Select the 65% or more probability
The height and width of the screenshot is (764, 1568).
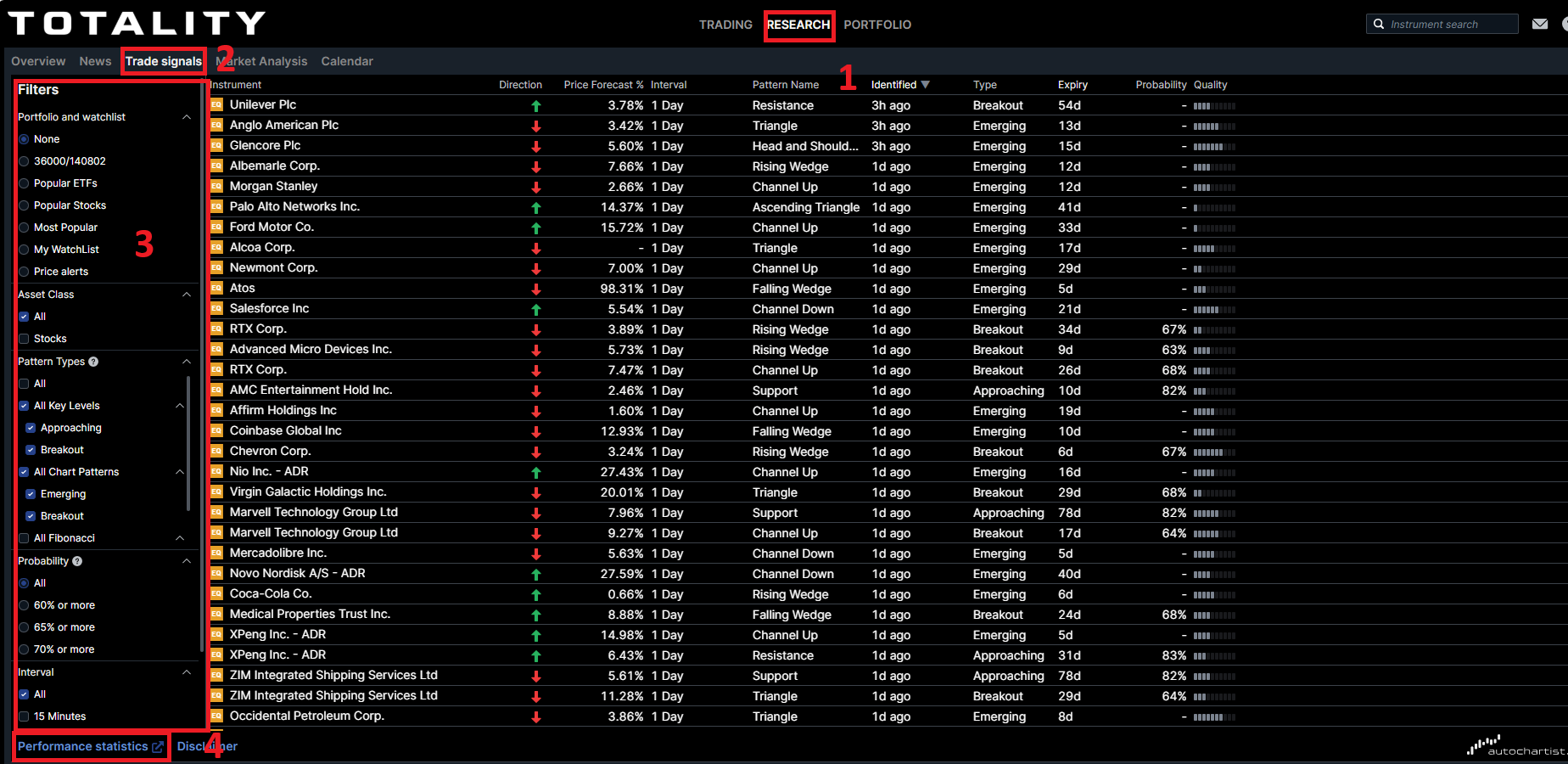(x=24, y=627)
